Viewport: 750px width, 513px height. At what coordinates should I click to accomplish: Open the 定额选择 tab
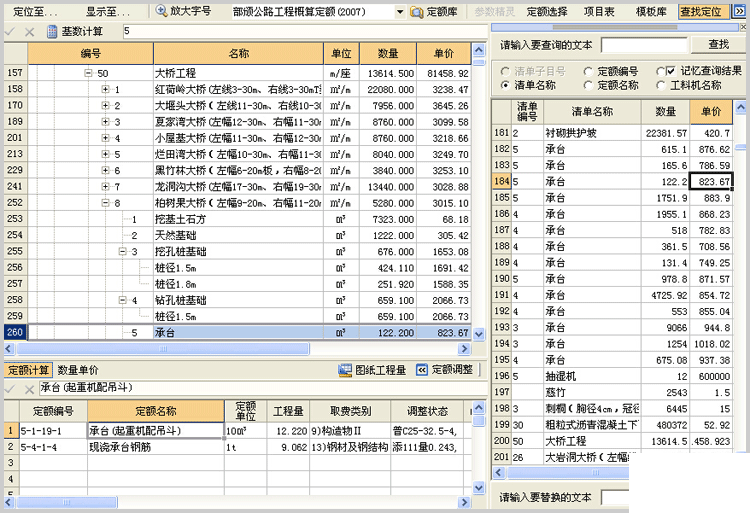coord(547,11)
